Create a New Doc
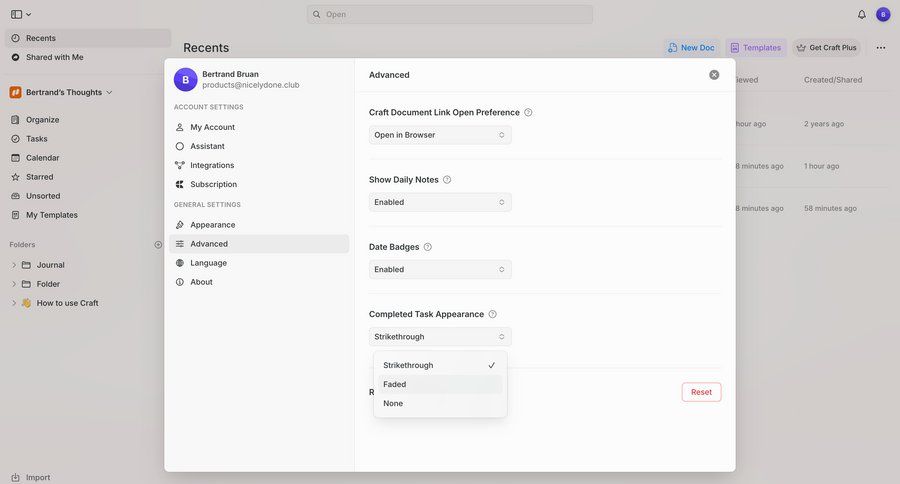 point(691,48)
